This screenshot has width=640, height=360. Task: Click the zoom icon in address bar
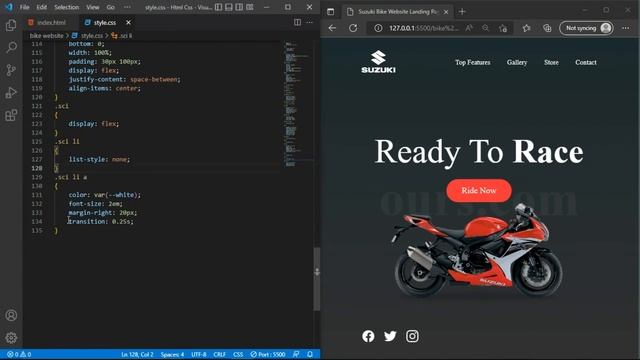pyautogui.click(x=485, y=28)
